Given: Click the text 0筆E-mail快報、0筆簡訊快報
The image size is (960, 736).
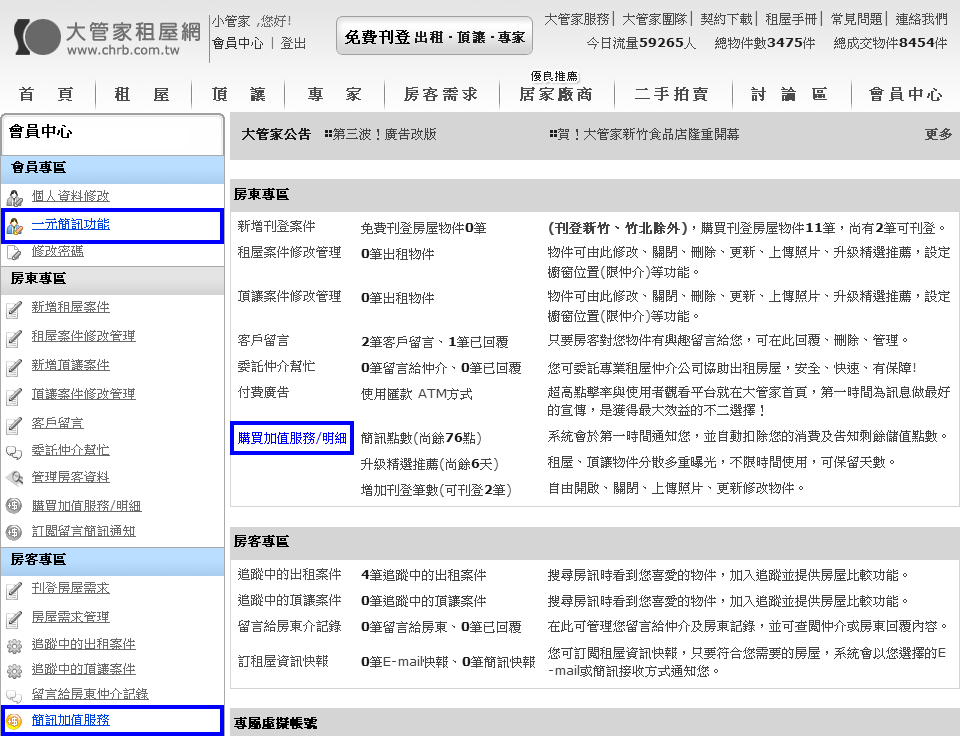Looking at the screenshot, I should tap(448, 662).
